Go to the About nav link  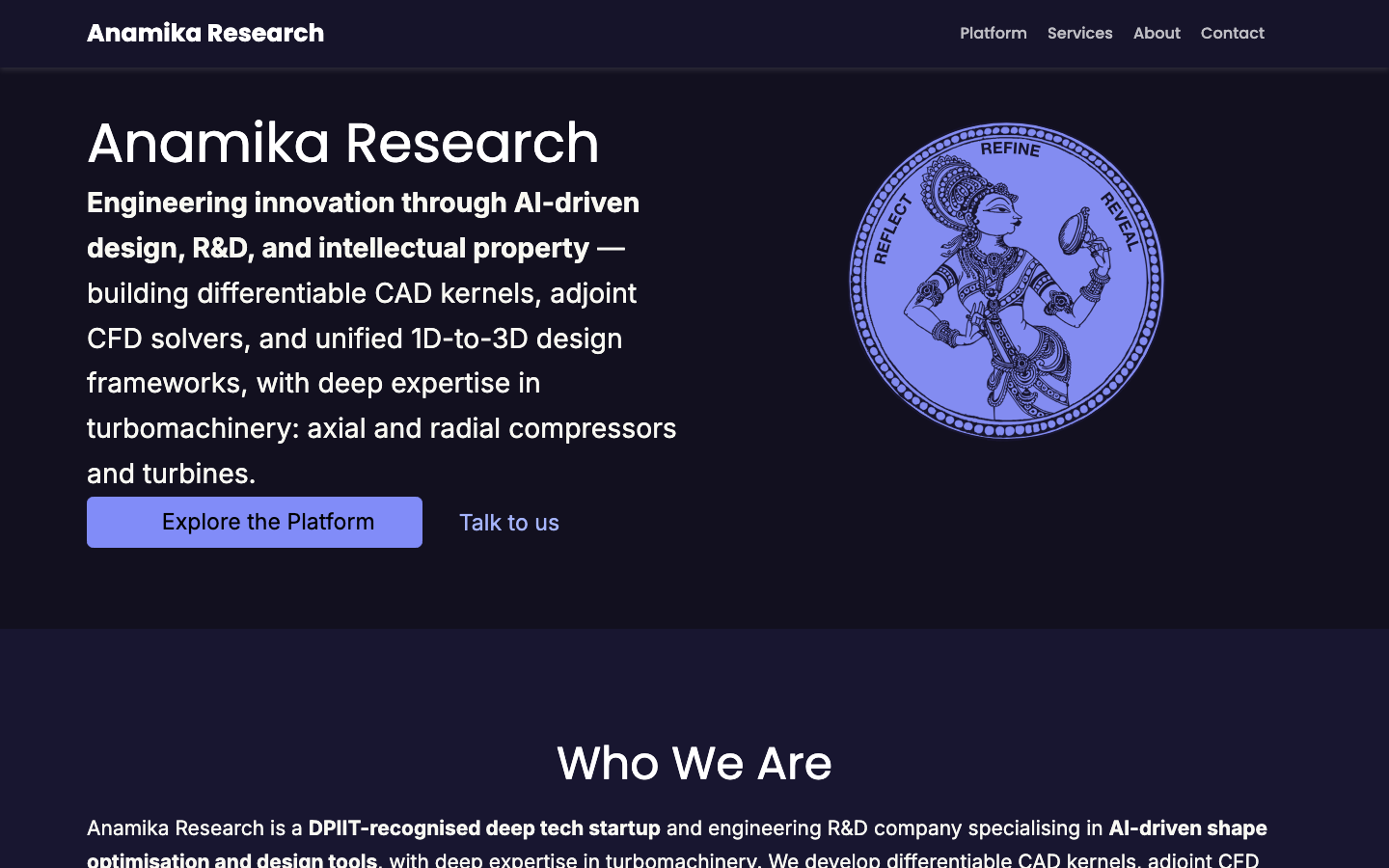(1157, 33)
